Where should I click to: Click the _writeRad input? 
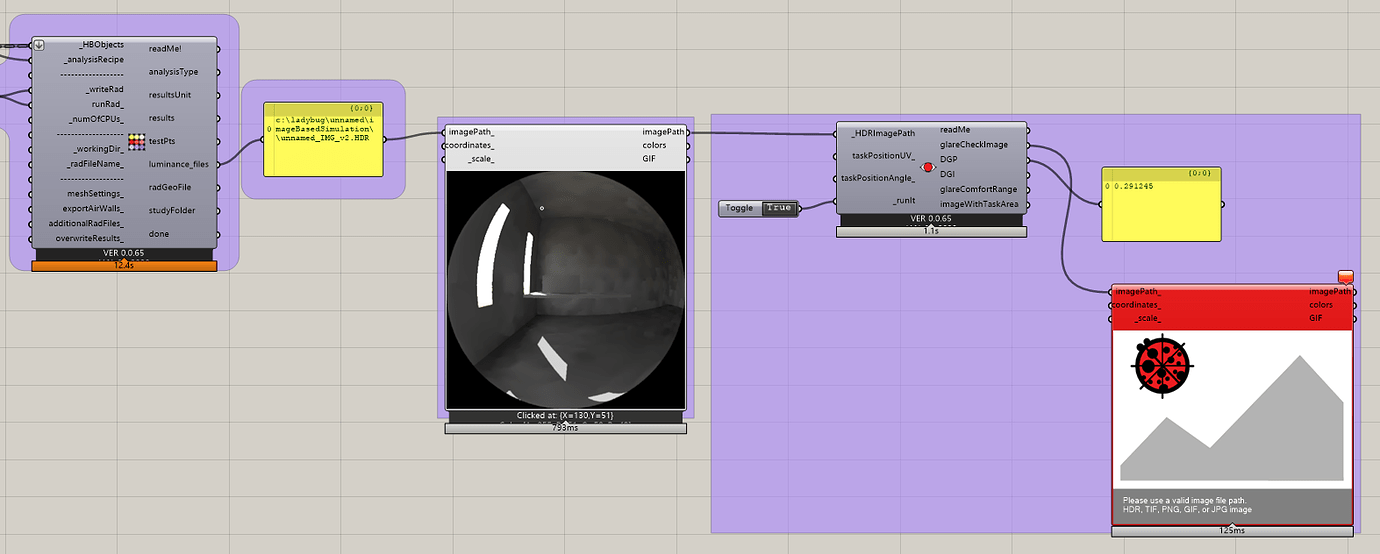coord(105,89)
